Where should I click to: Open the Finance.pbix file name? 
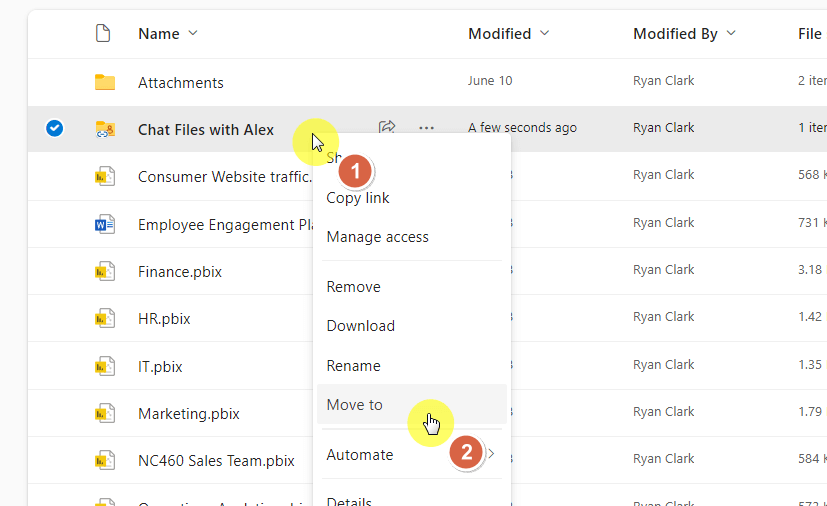pos(180,272)
